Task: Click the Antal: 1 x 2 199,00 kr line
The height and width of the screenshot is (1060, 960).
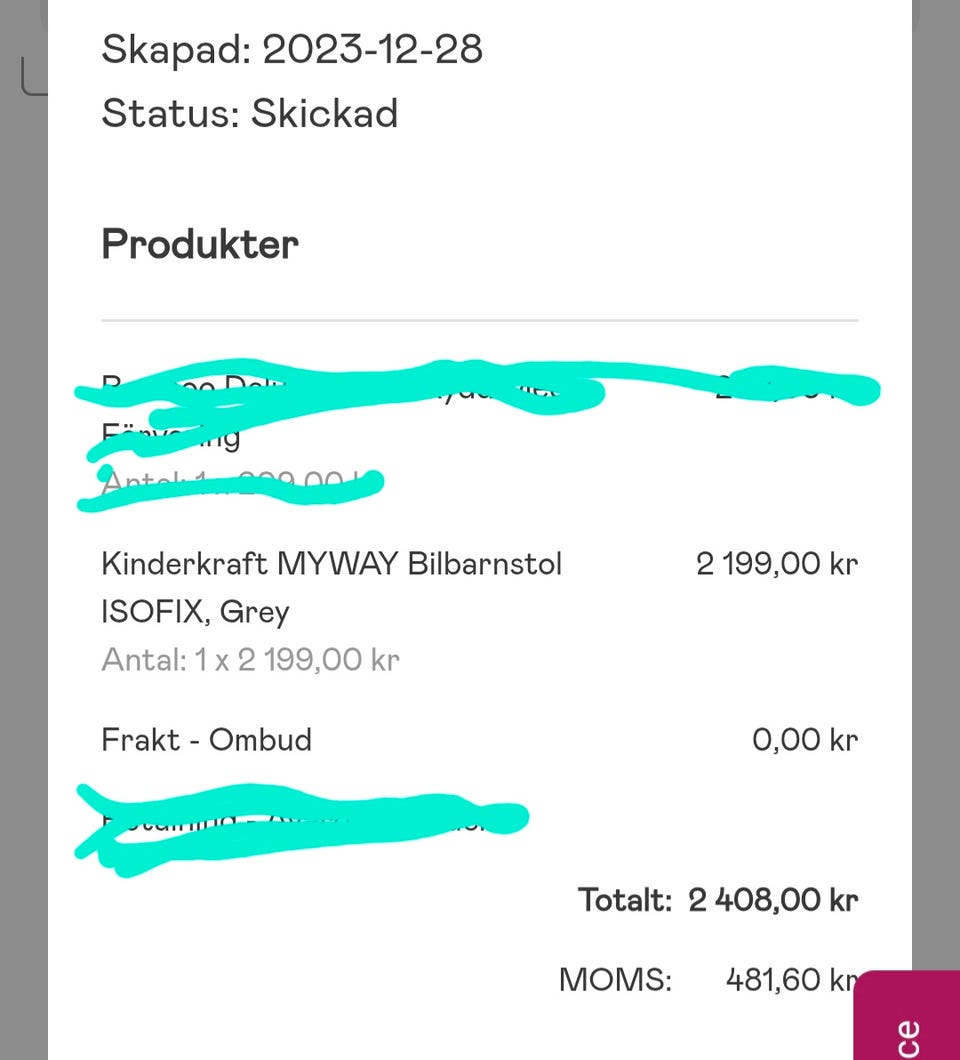Action: click(250, 660)
